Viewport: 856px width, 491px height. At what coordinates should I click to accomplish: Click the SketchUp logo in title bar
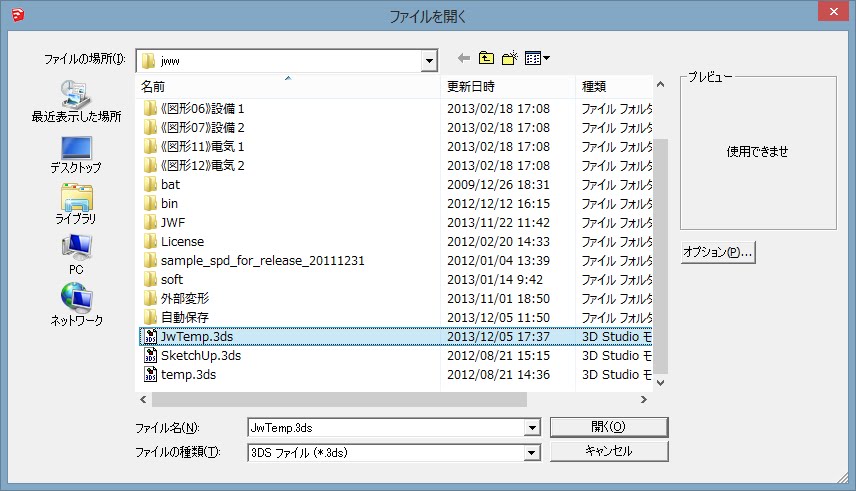coord(17,15)
